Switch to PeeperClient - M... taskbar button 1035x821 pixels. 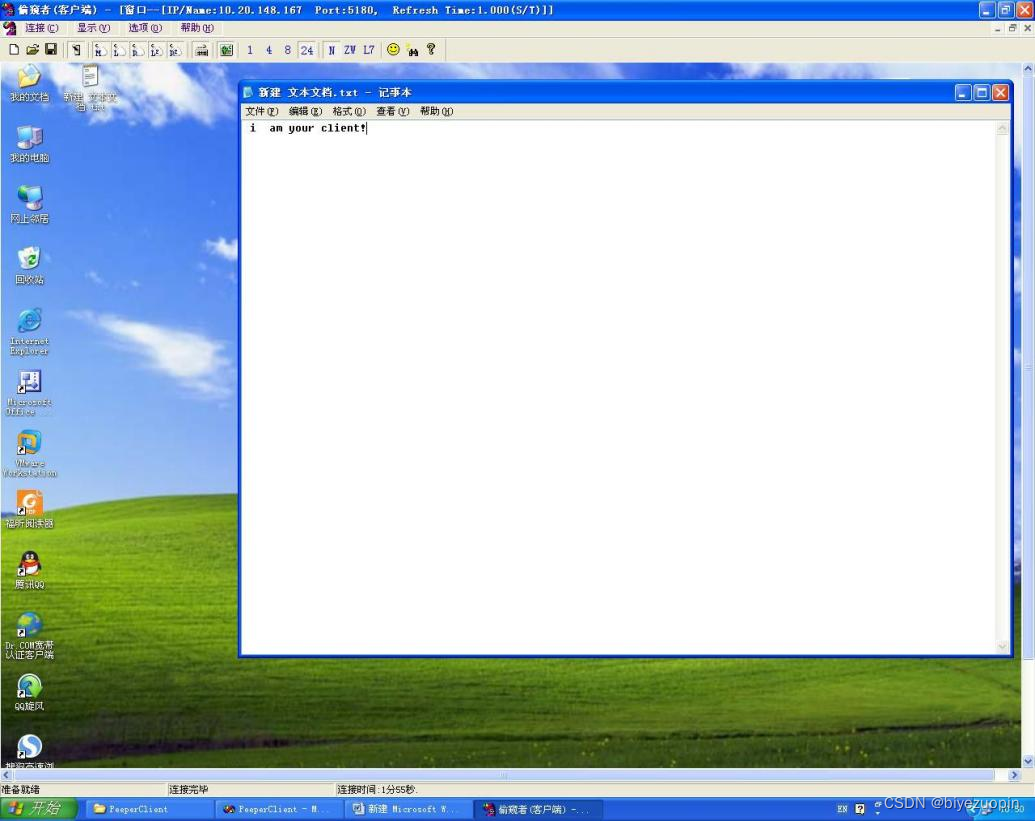click(278, 809)
